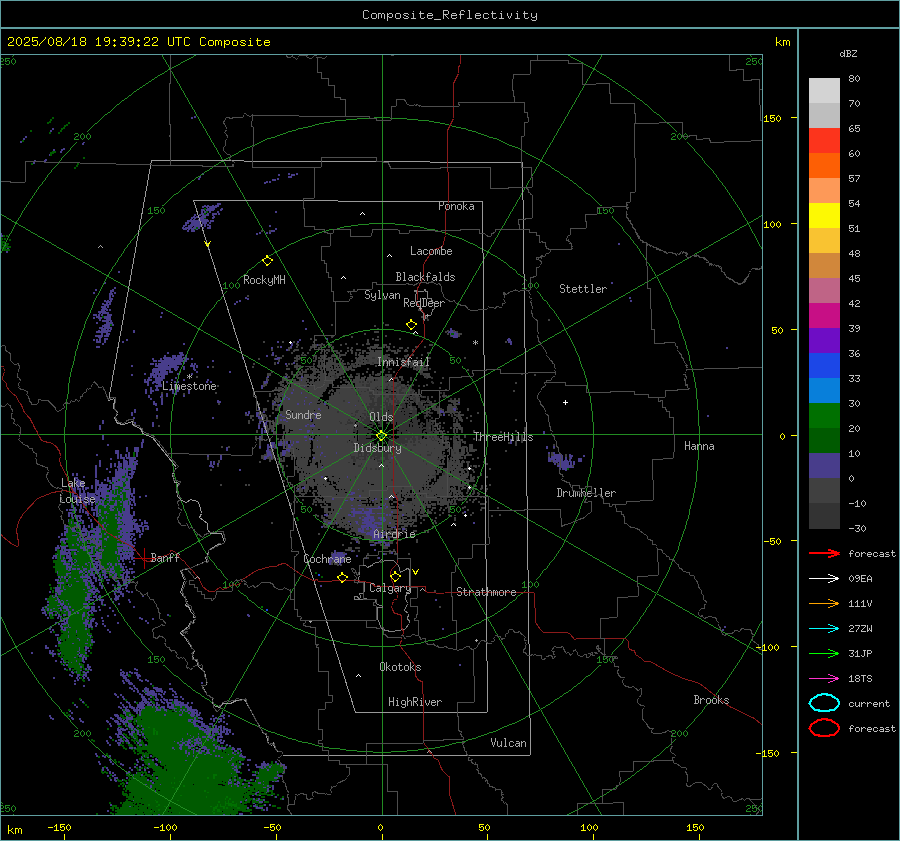Click the yellow diamond marker beside RockyMH
The width and height of the screenshot is (900, 841).
267,261
